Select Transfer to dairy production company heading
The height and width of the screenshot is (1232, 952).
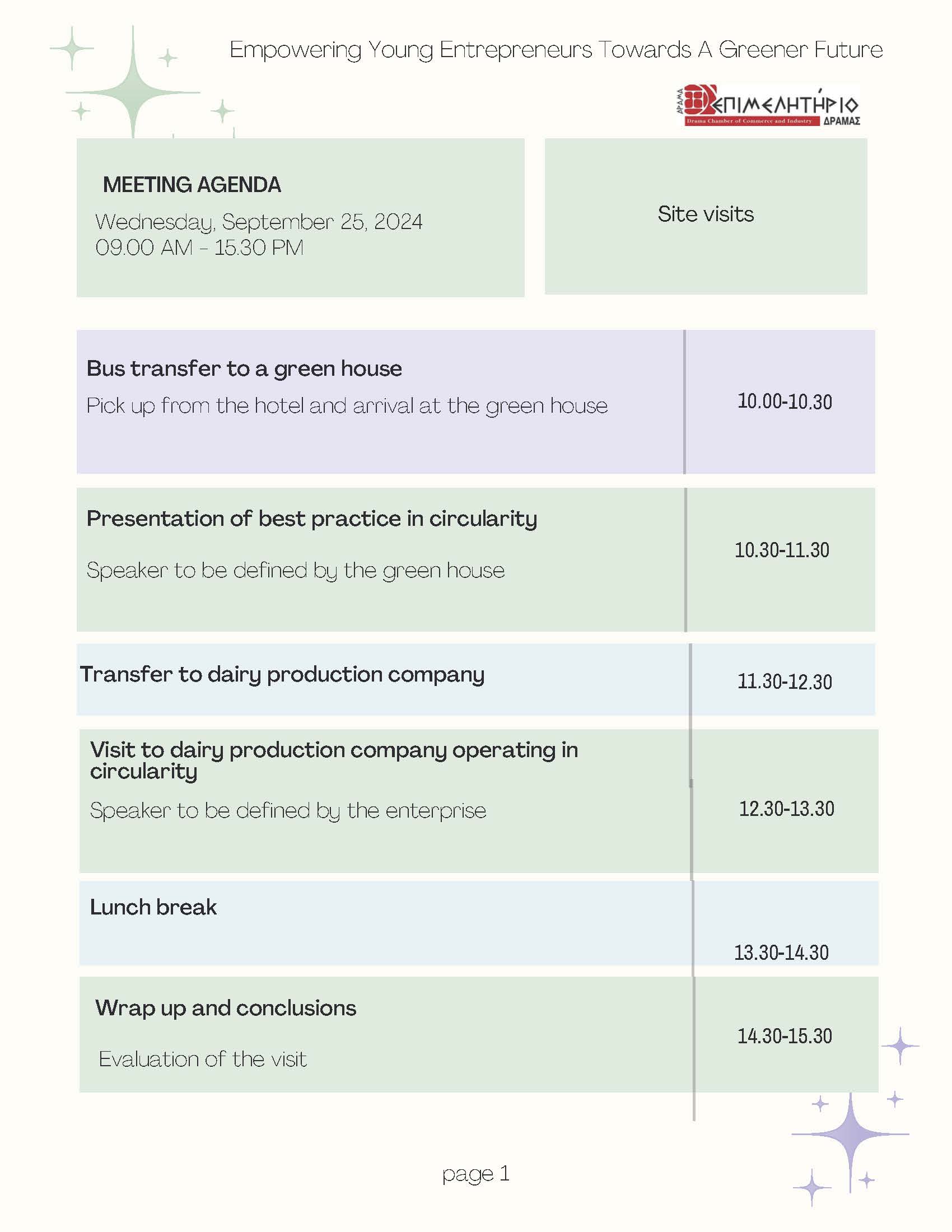coord(282,675)
